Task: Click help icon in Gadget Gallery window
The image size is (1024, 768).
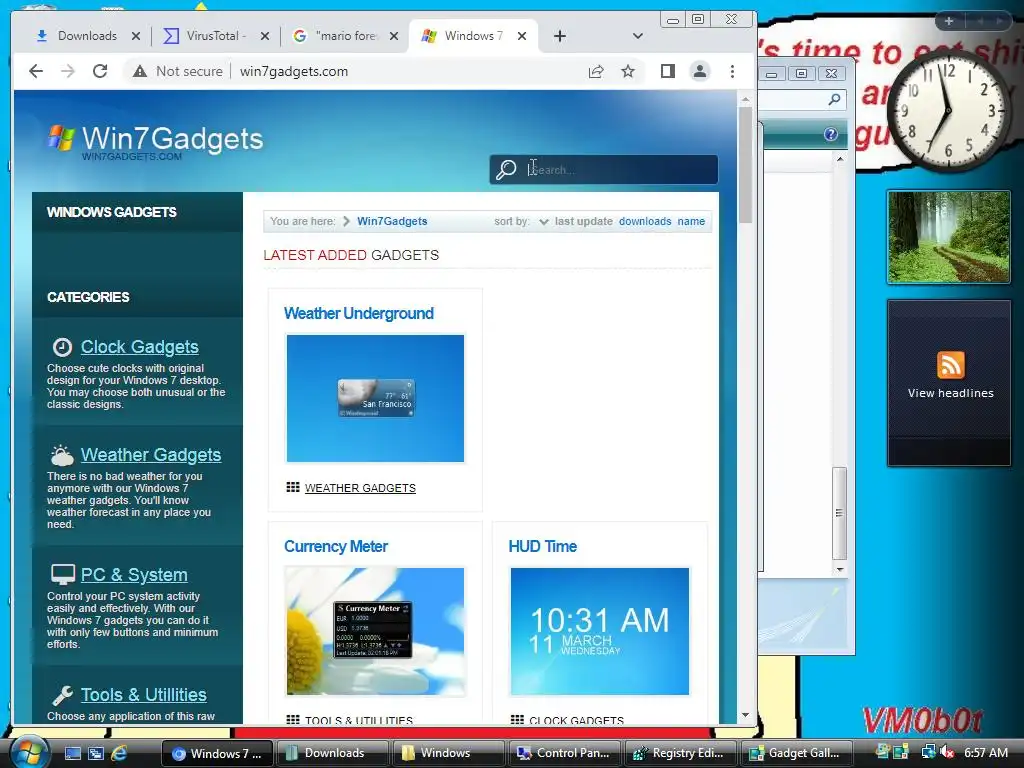Action: pos(831,135)
